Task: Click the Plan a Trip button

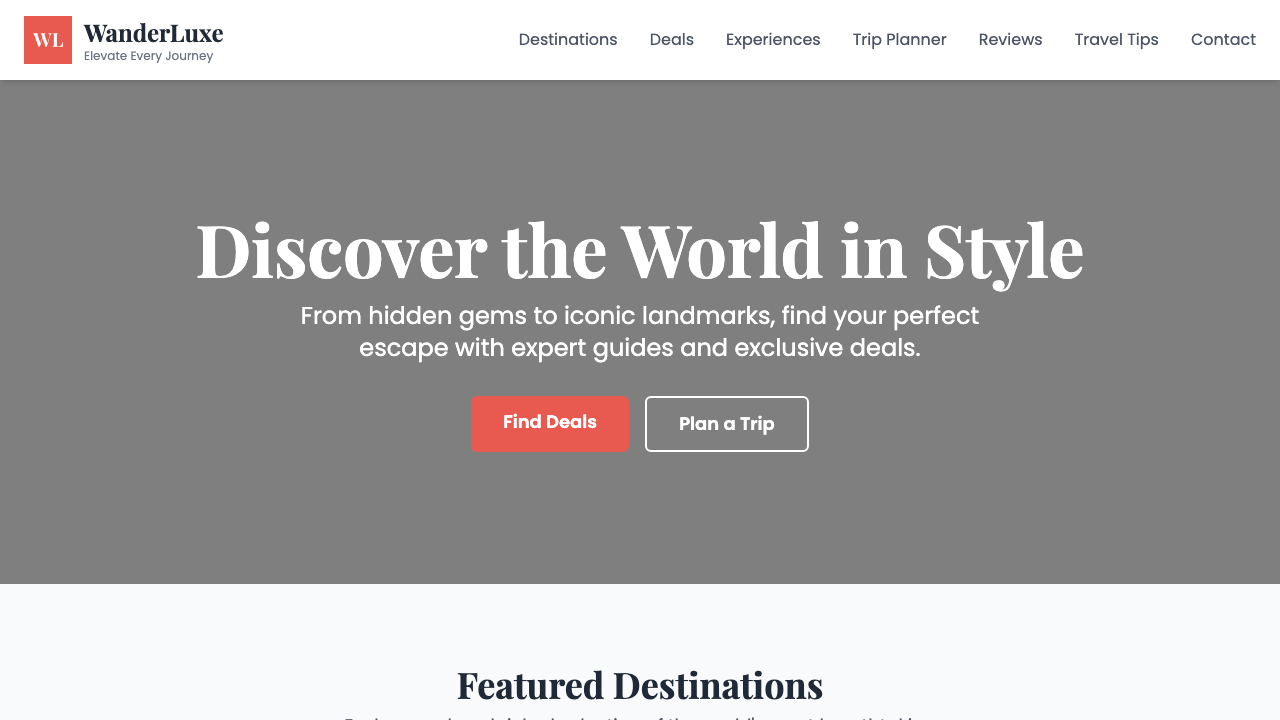Action: (x=727, y=424)
